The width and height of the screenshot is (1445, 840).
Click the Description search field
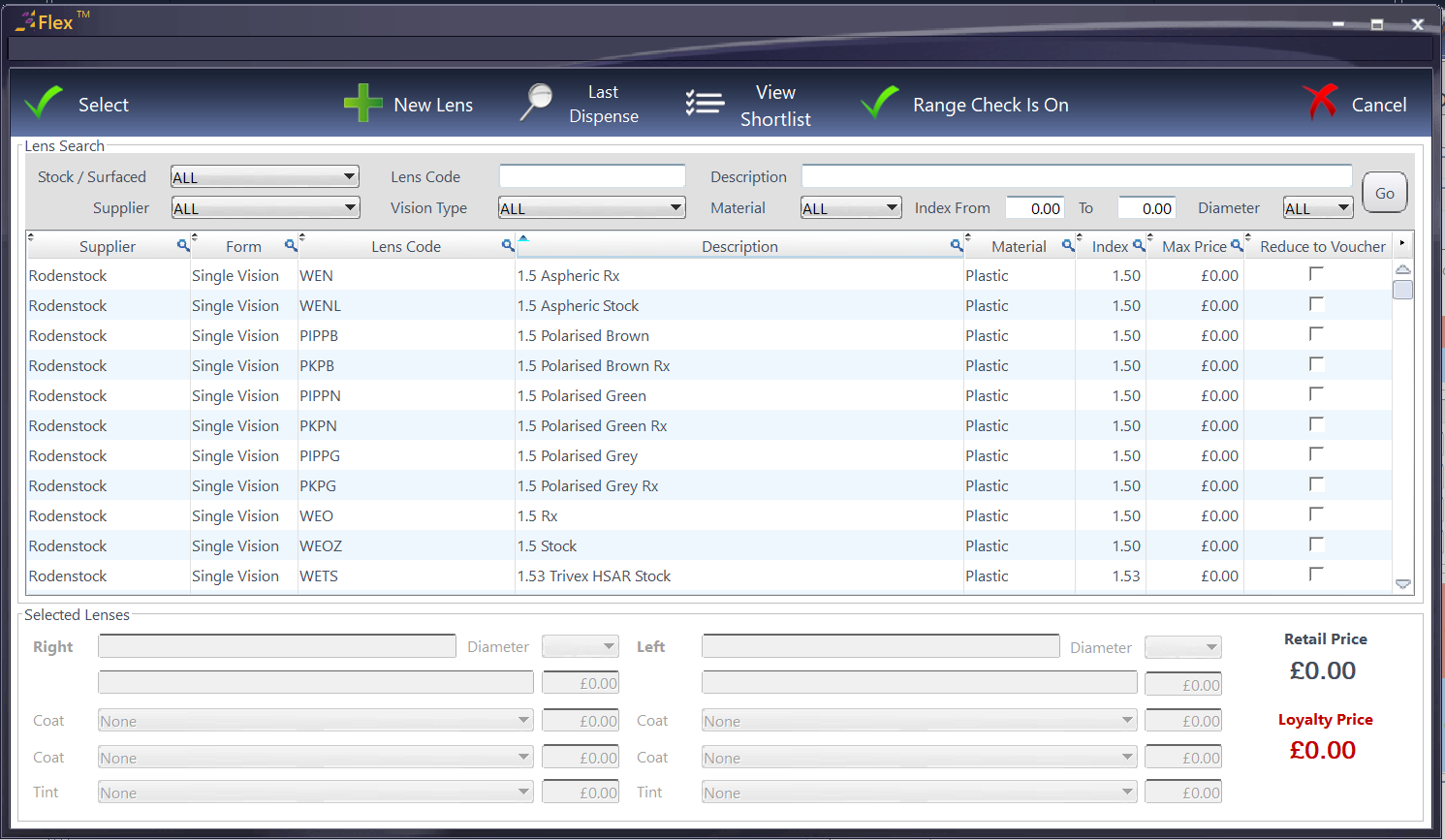coord(1077,176)
